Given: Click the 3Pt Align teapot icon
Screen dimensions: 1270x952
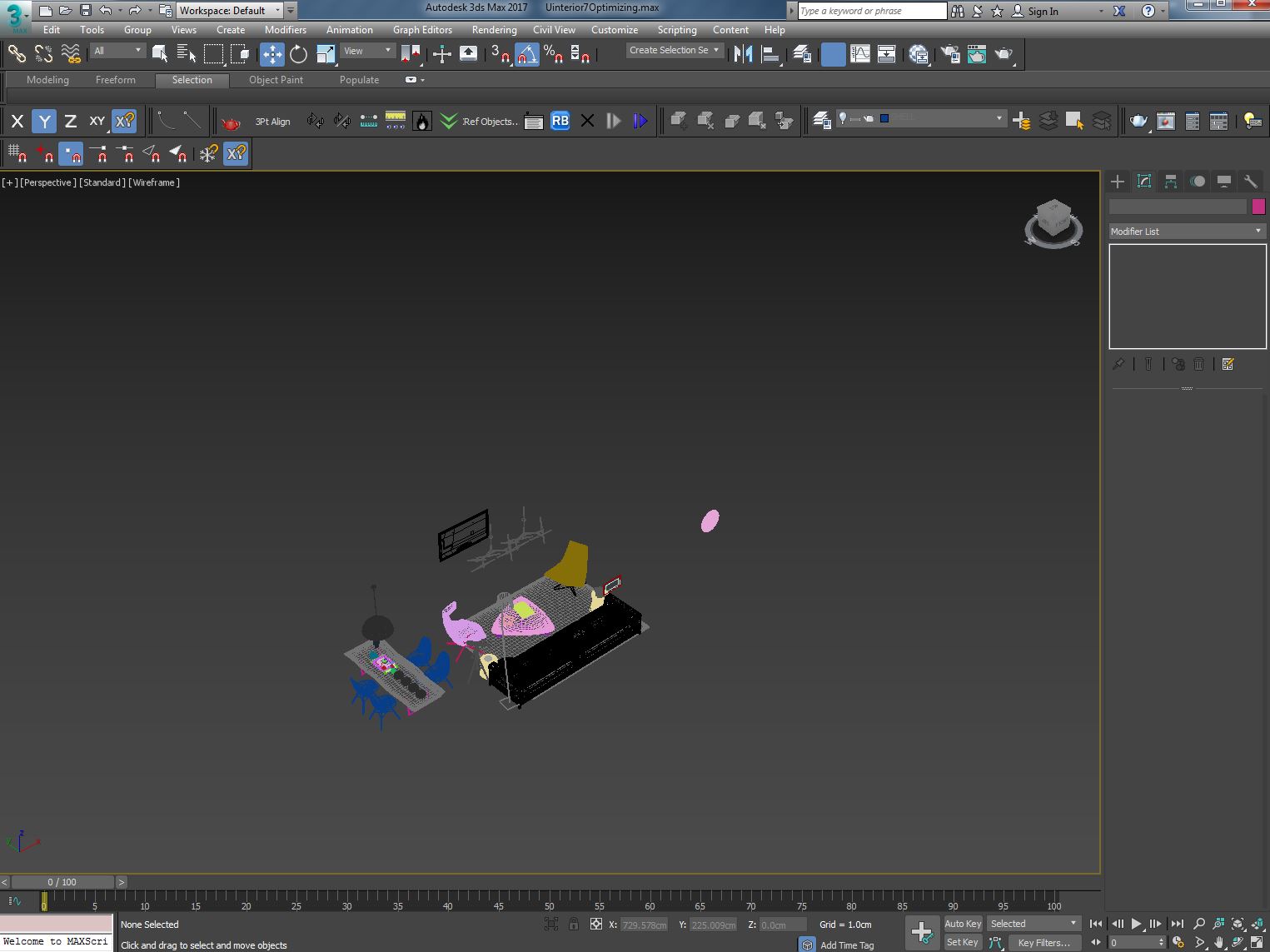Looking at the screenshot, I should (x=231, y=122).
